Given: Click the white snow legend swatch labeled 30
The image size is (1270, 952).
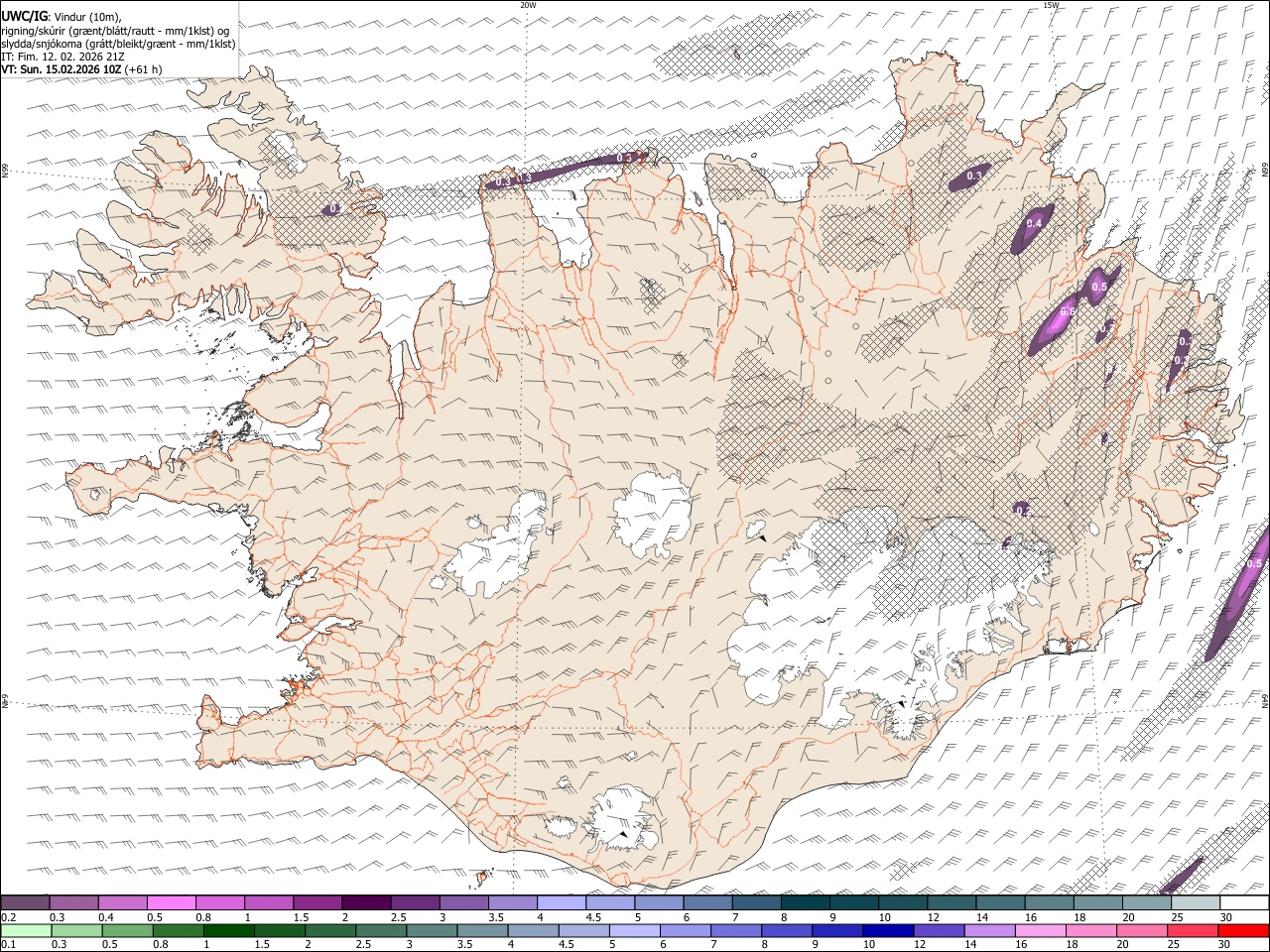Looking at the screenshot, I should [1244, 902].
